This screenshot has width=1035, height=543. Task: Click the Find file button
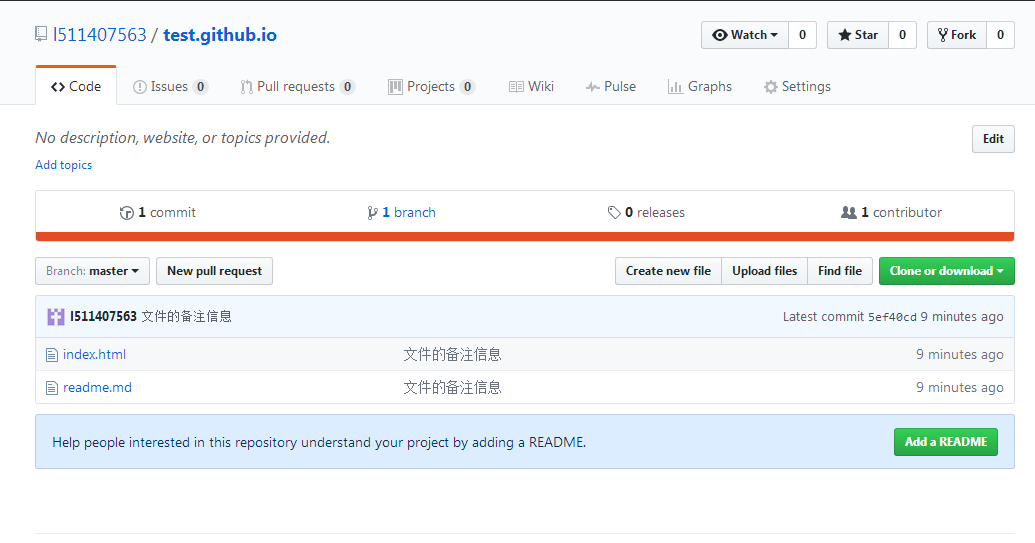click(840, 271)
